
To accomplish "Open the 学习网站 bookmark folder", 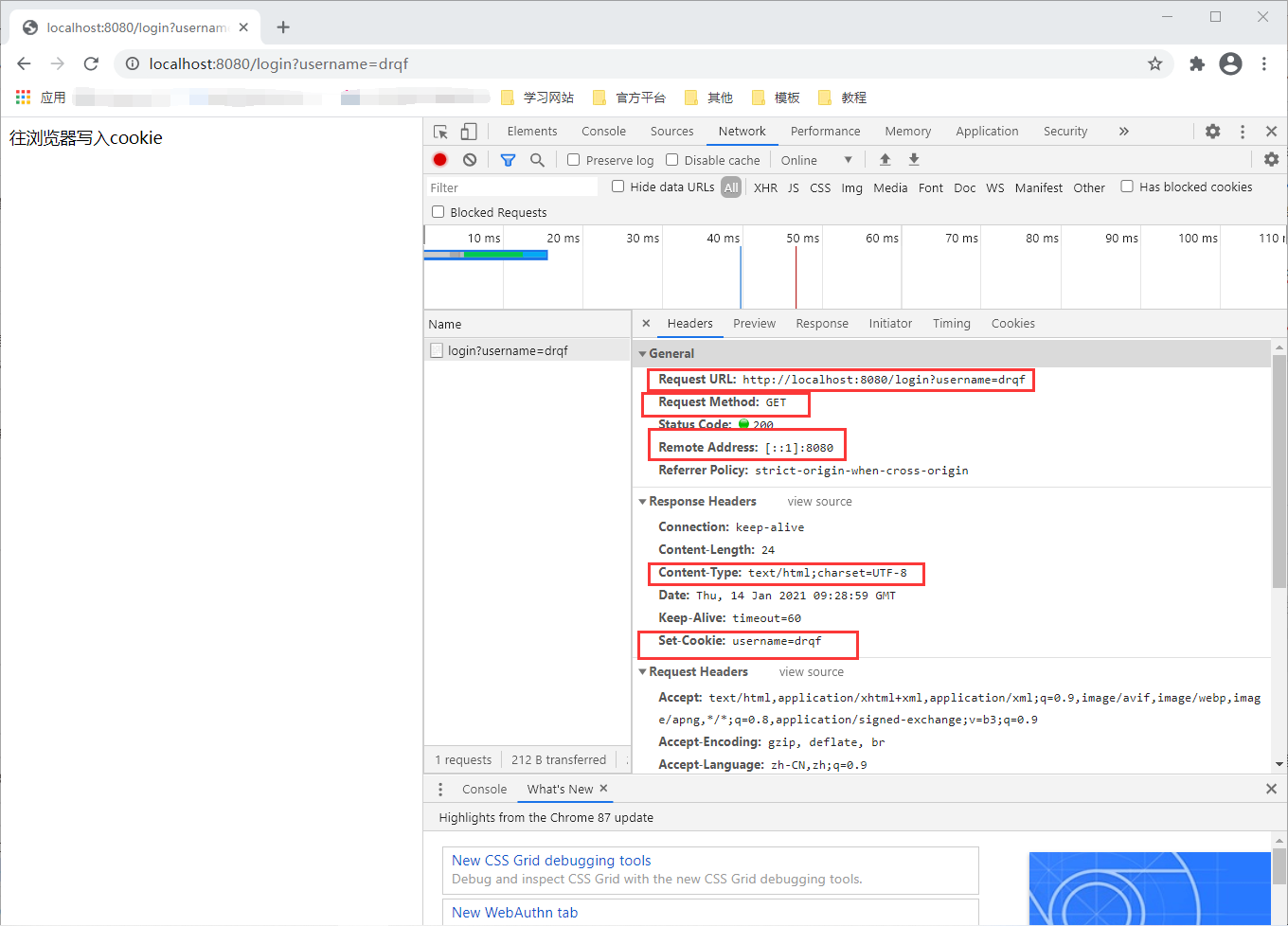I will 537,98.
